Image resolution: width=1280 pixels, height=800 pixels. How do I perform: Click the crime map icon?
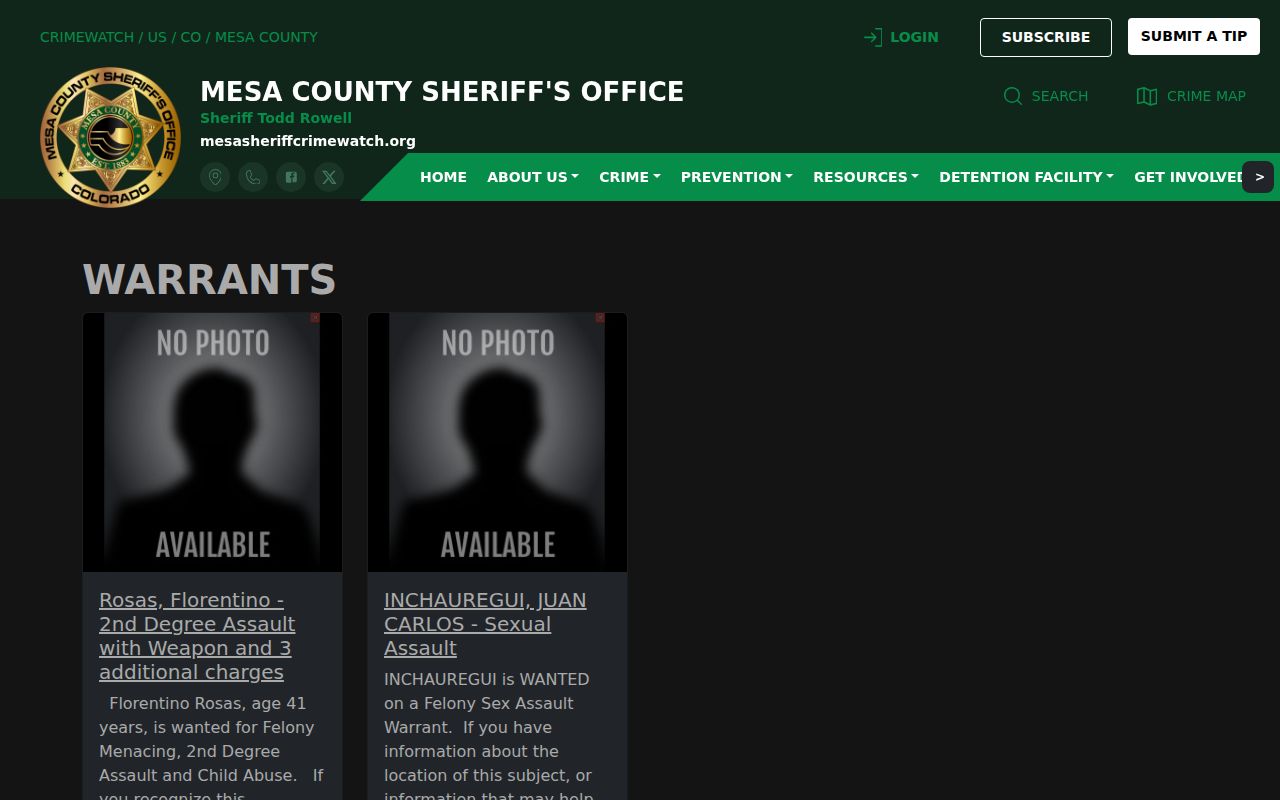tap(1147, 96)
